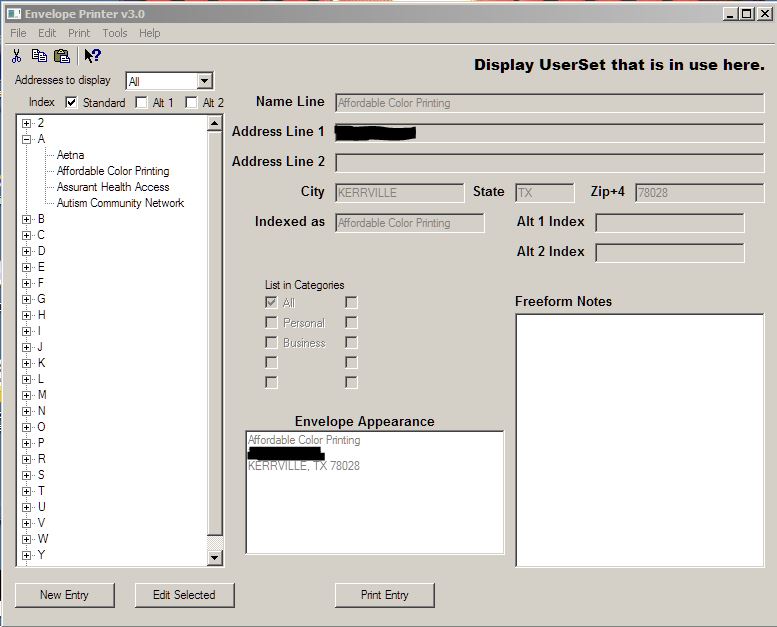The width and height of the screenshot is (777, 627).
Task: Toggle the Standard index checkbox
Action: 71,102
